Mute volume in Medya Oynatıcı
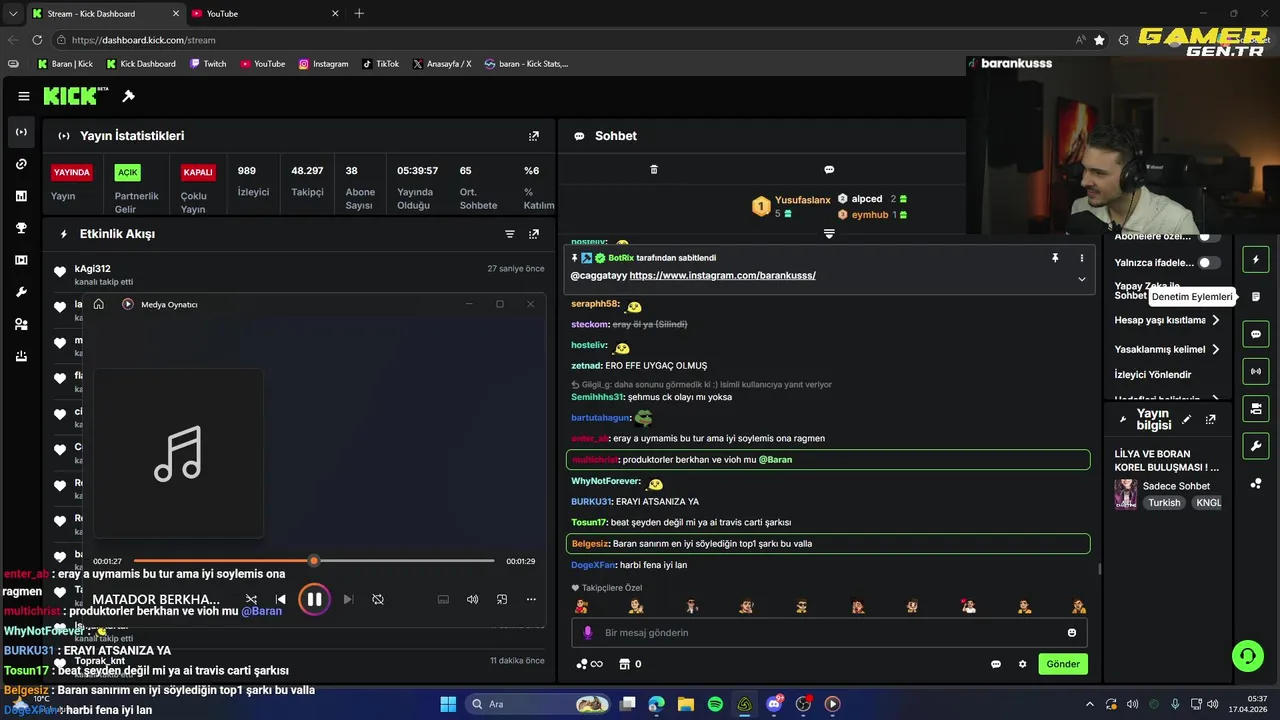1280x720 pixels. [472, 599]
